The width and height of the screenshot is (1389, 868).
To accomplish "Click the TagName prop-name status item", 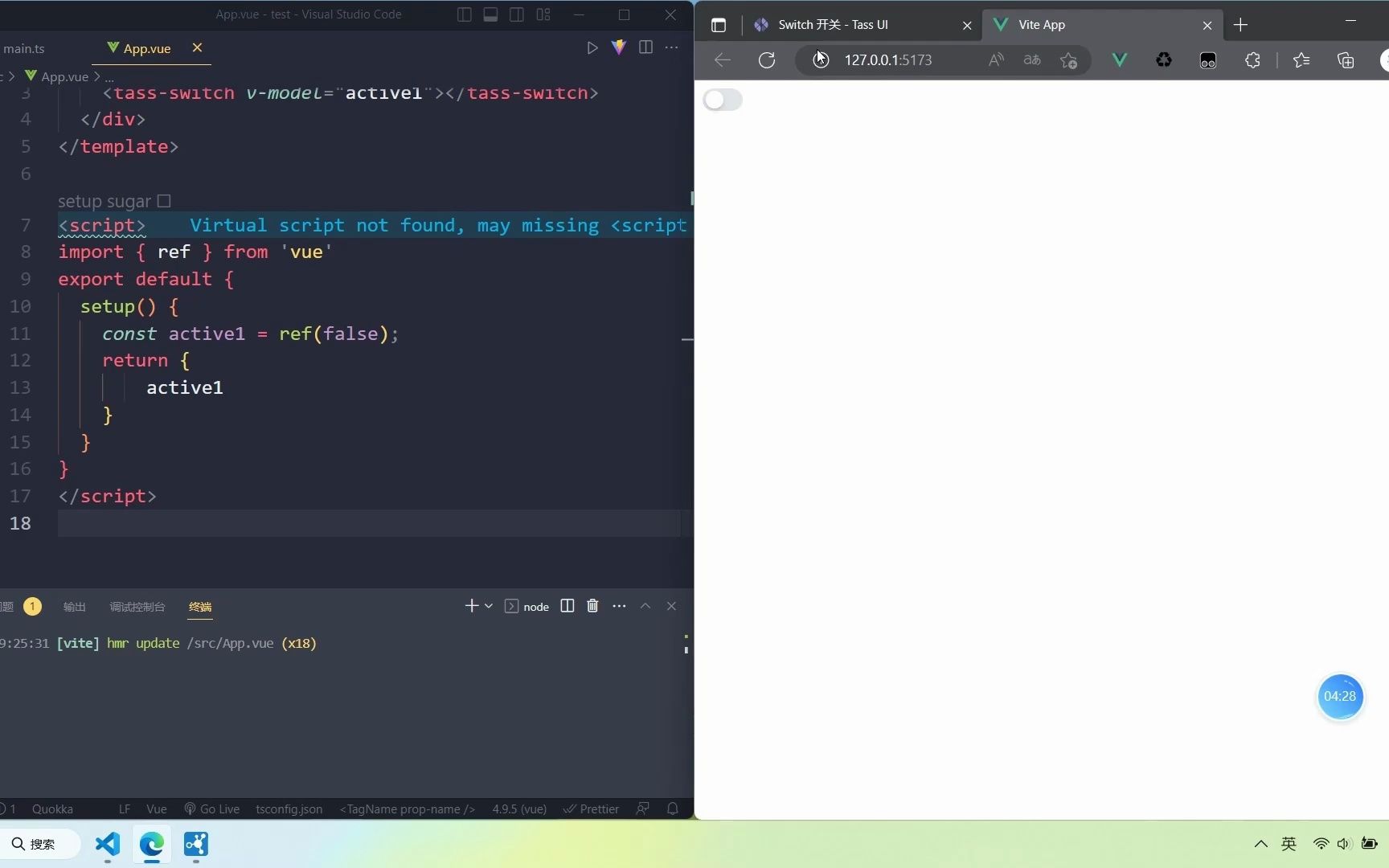I will (x=408, y=809).
